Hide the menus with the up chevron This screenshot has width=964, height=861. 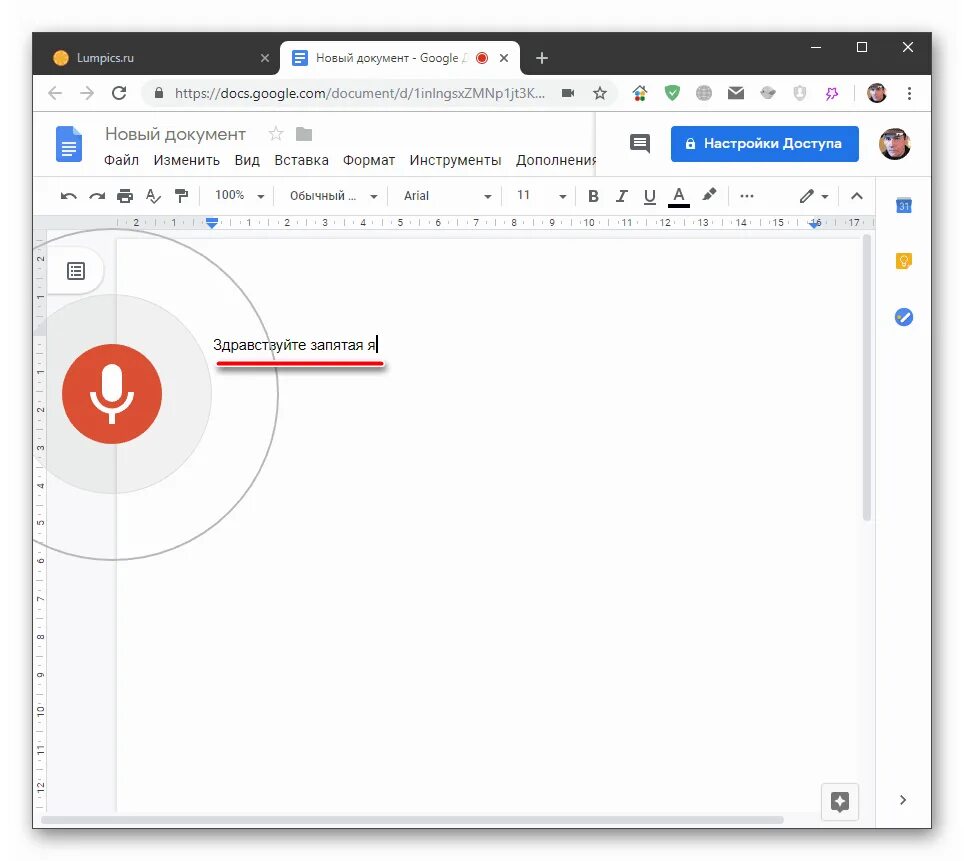click(x=856, y=196)
